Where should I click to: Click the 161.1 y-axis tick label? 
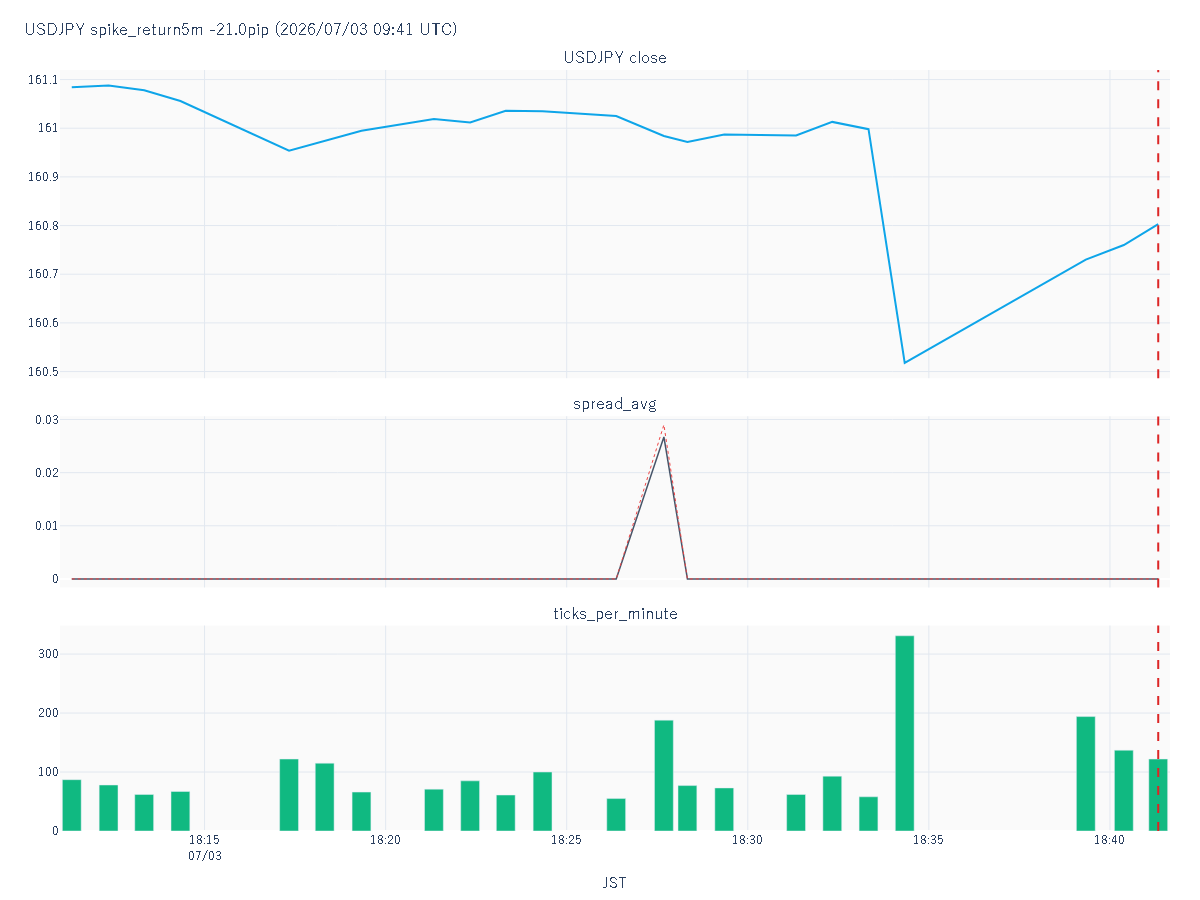pyautogui.click(x=42, y=80)
